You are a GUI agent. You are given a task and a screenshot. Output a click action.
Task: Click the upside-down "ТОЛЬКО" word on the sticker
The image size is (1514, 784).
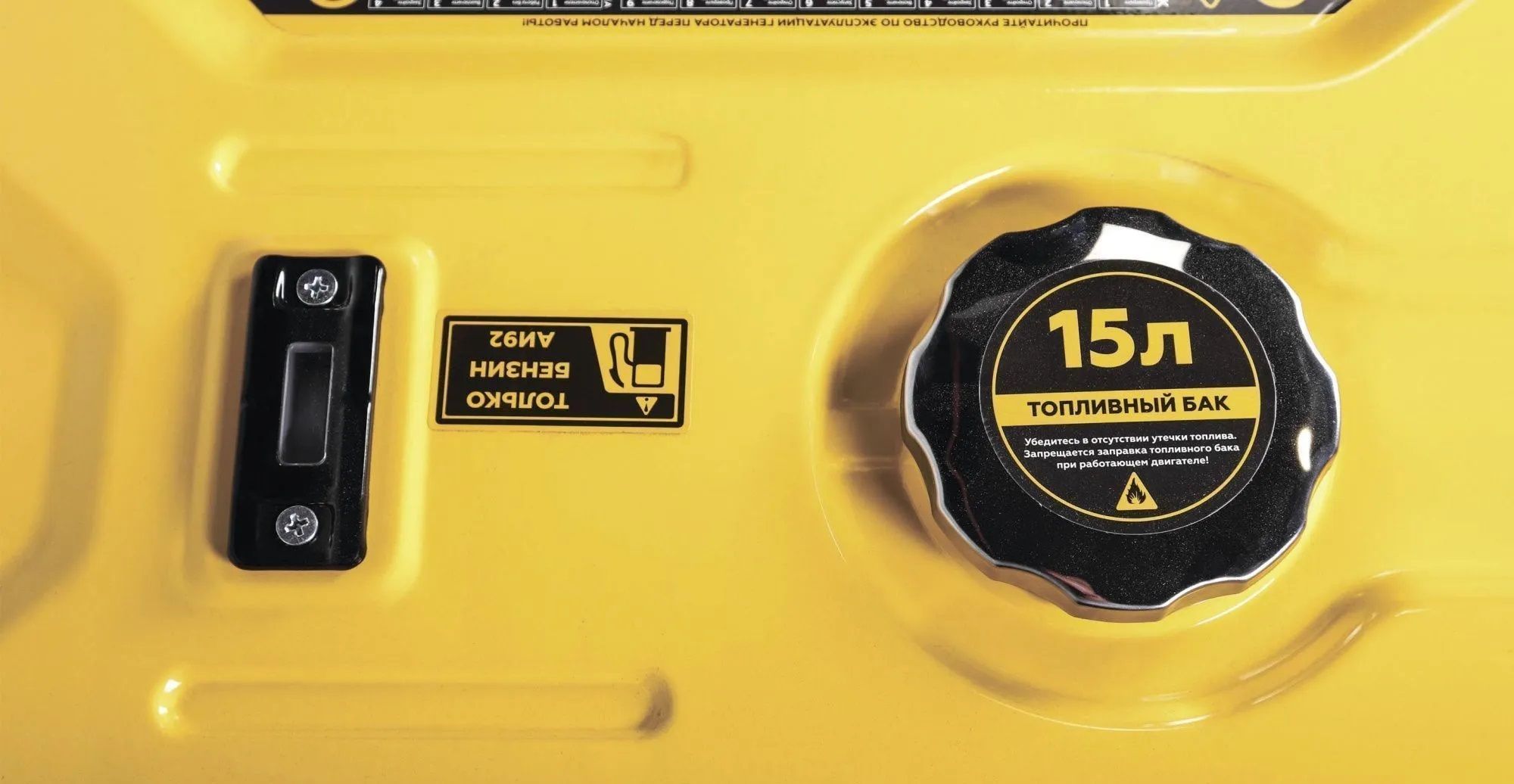click(517, 401)
